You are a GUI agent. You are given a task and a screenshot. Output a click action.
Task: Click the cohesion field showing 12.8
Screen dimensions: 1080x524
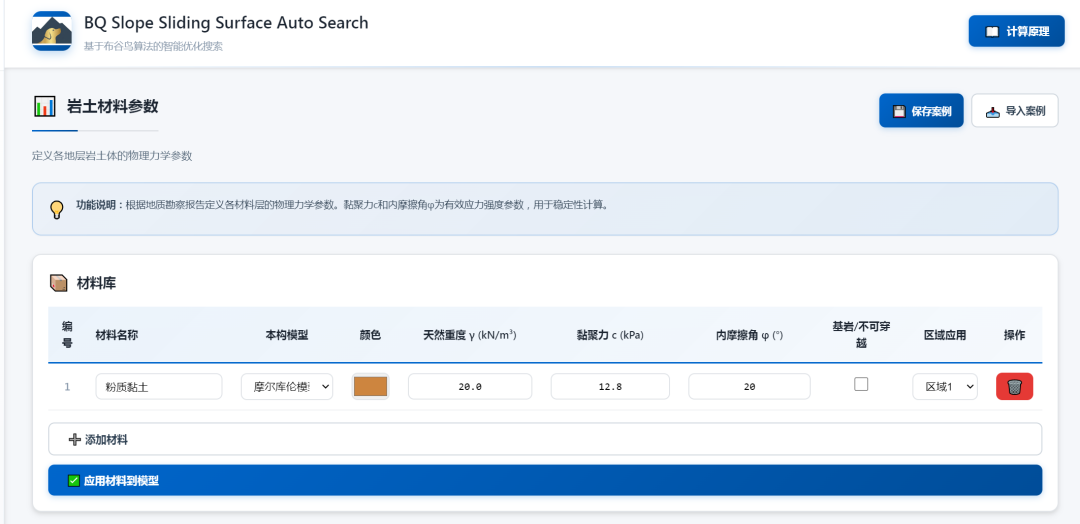[x=610, y=386]
